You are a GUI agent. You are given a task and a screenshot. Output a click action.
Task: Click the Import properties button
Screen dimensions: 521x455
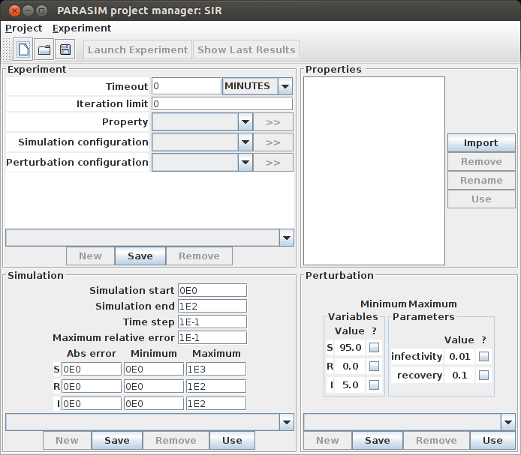(x=481, y=143)
